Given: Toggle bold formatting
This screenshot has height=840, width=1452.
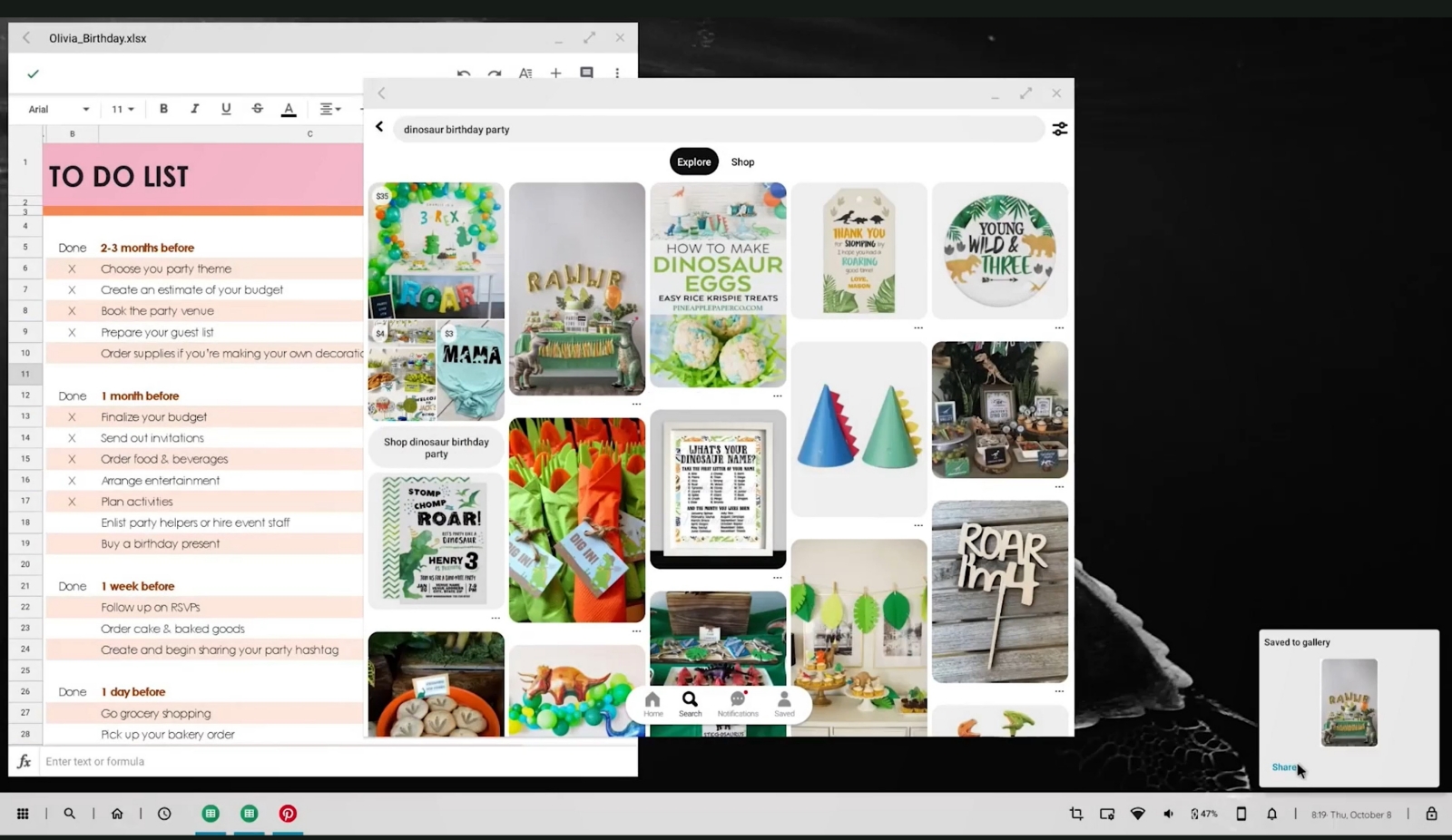Looking at the screenshot, I should 163,109.
